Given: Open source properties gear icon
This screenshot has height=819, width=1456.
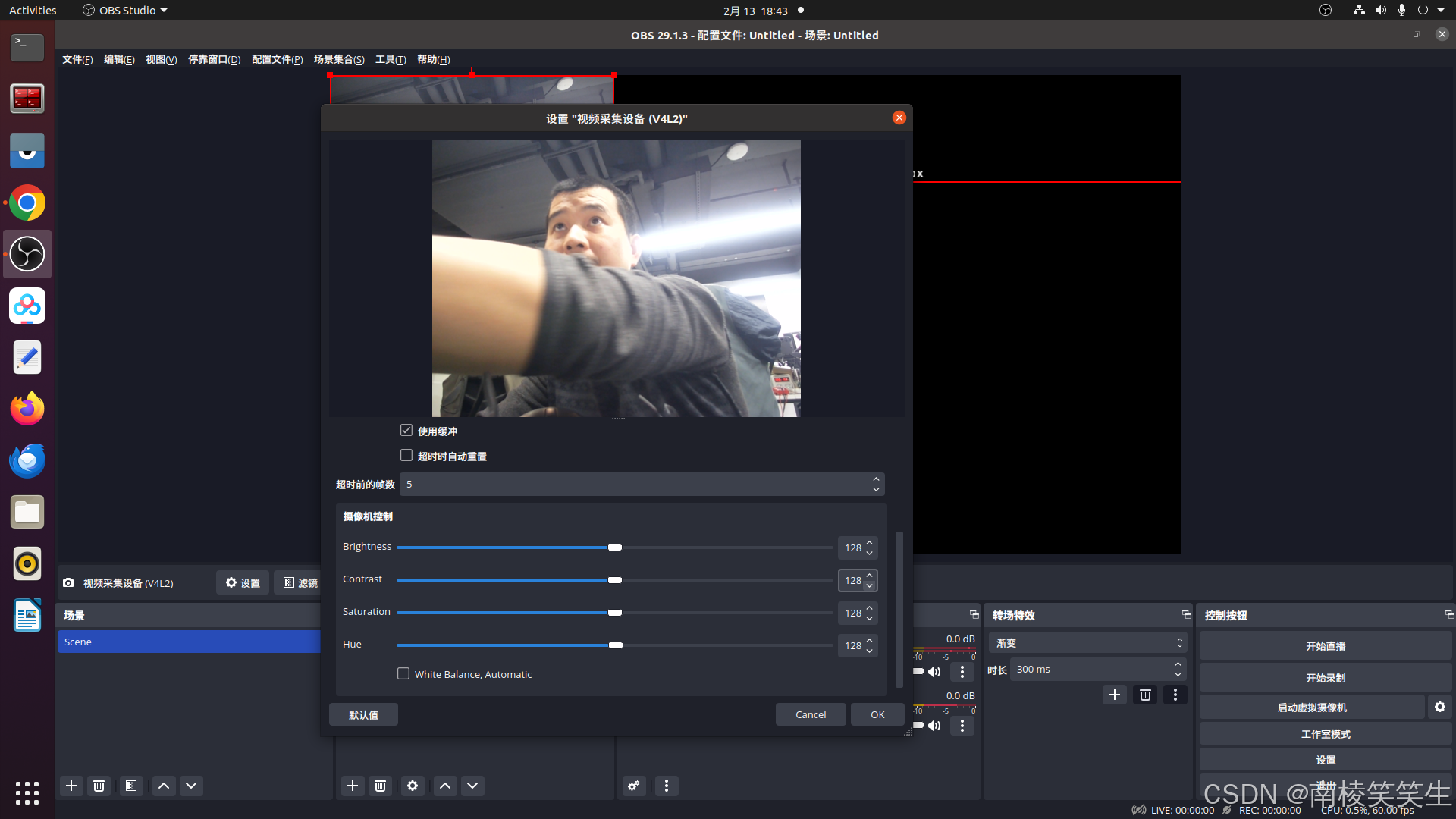Looking at the screenshot, I should 413,786.
